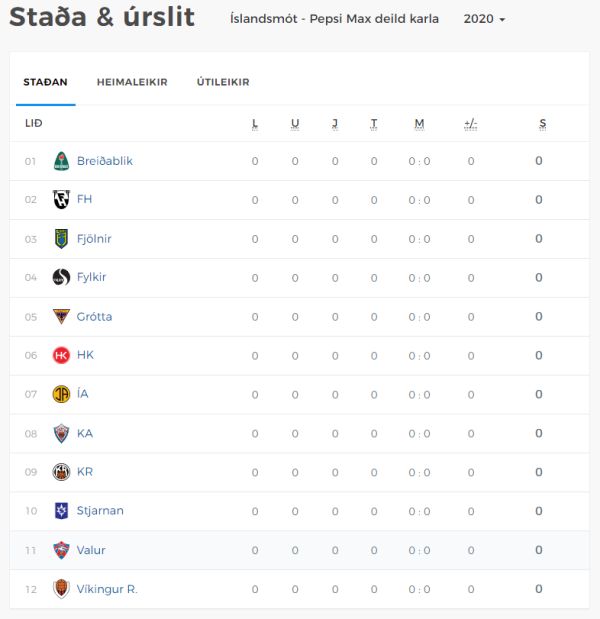
Task: Click the Fylkir club logo
Action: [61, 277]
